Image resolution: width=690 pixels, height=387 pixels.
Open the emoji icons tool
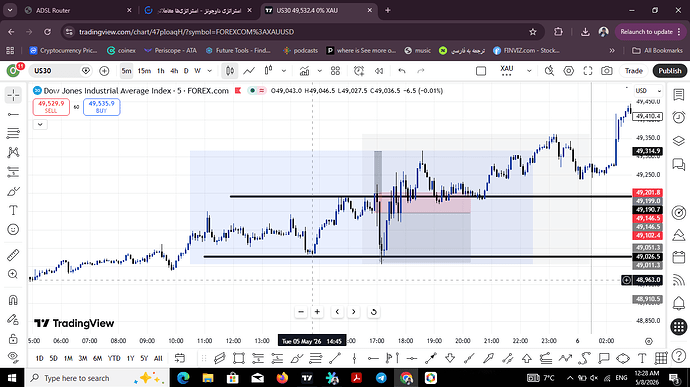[x=13, y=229]
